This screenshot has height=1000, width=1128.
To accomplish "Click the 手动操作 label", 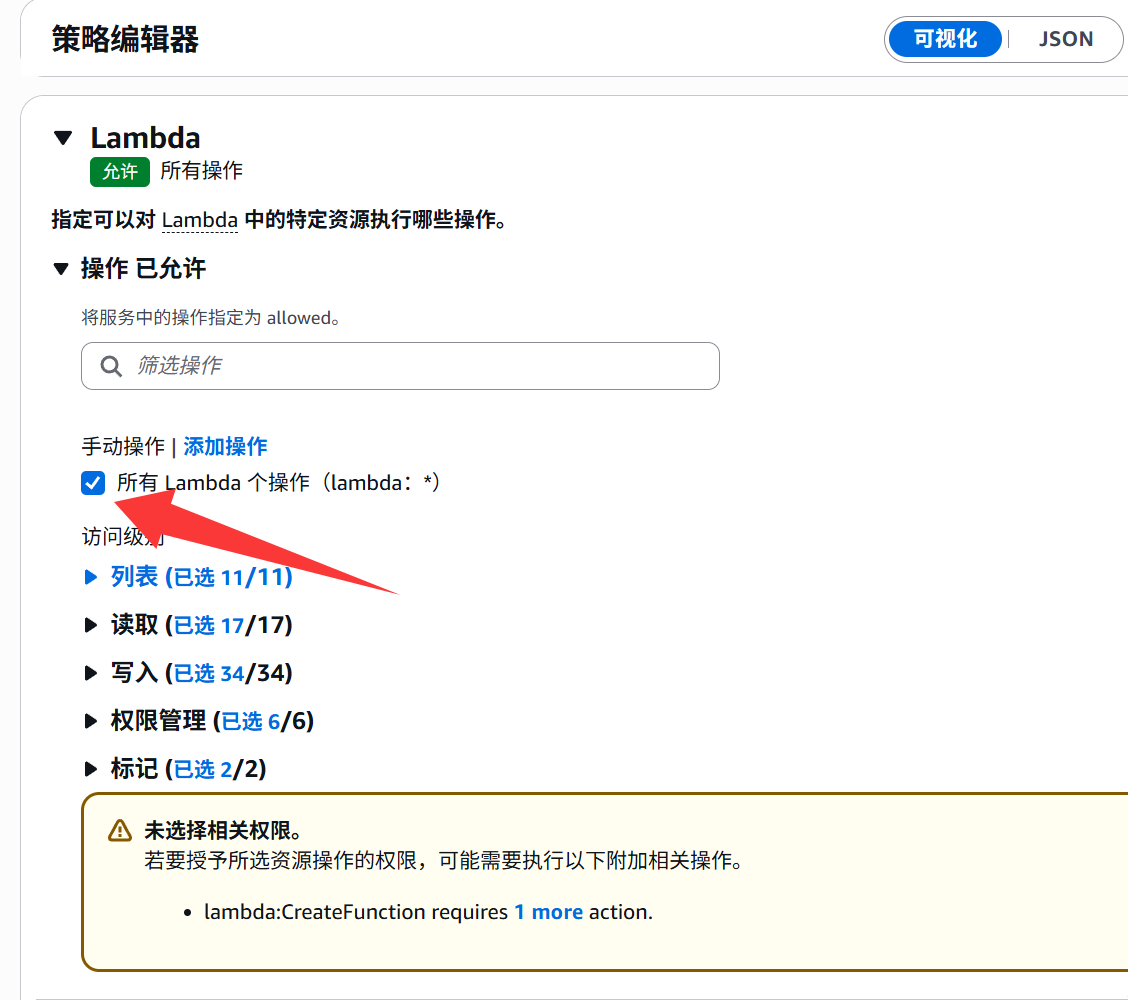I will [x=123, y=447].
